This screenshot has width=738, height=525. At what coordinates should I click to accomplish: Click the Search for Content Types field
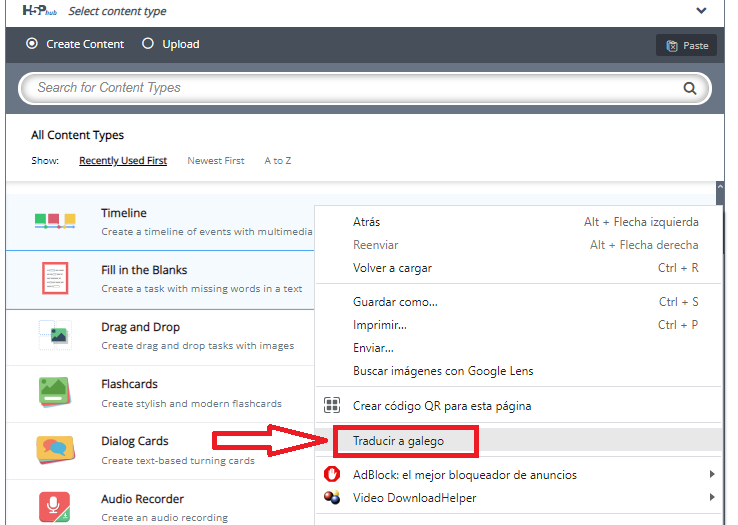coord(350,88)
